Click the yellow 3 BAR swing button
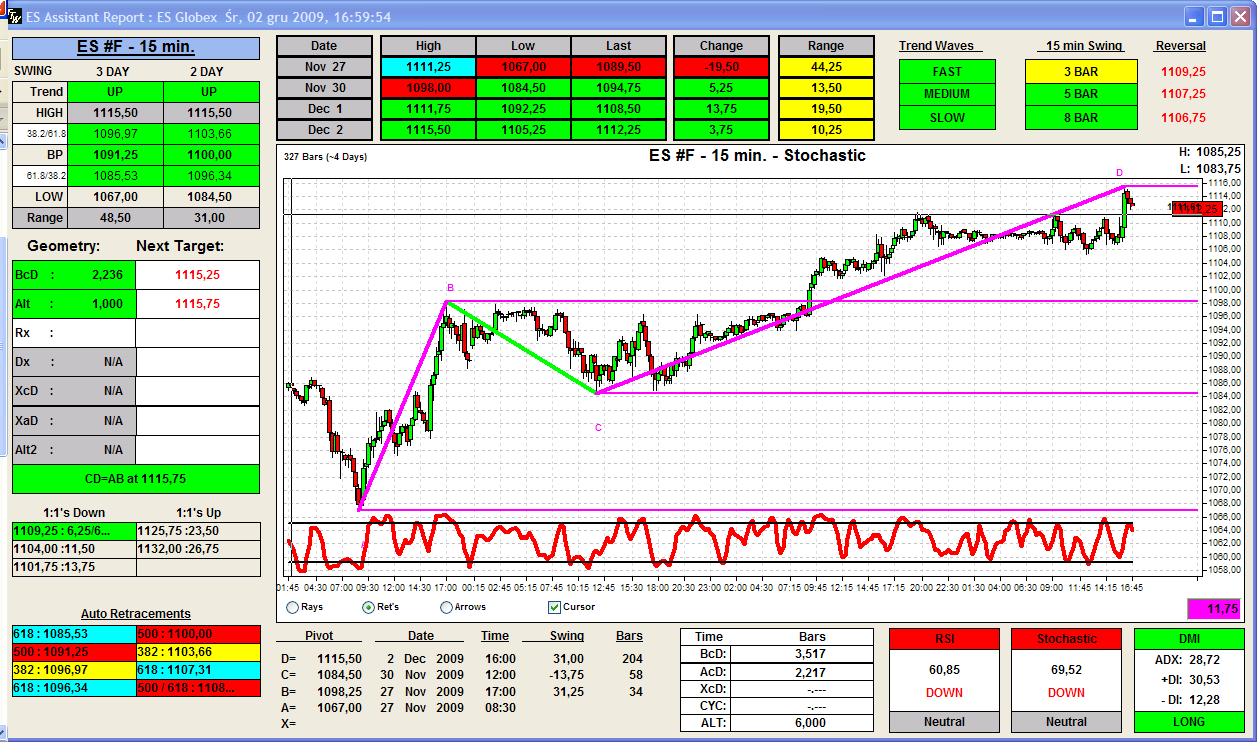The width and height of the screenshot is (1257, 742). (1080, 72)
